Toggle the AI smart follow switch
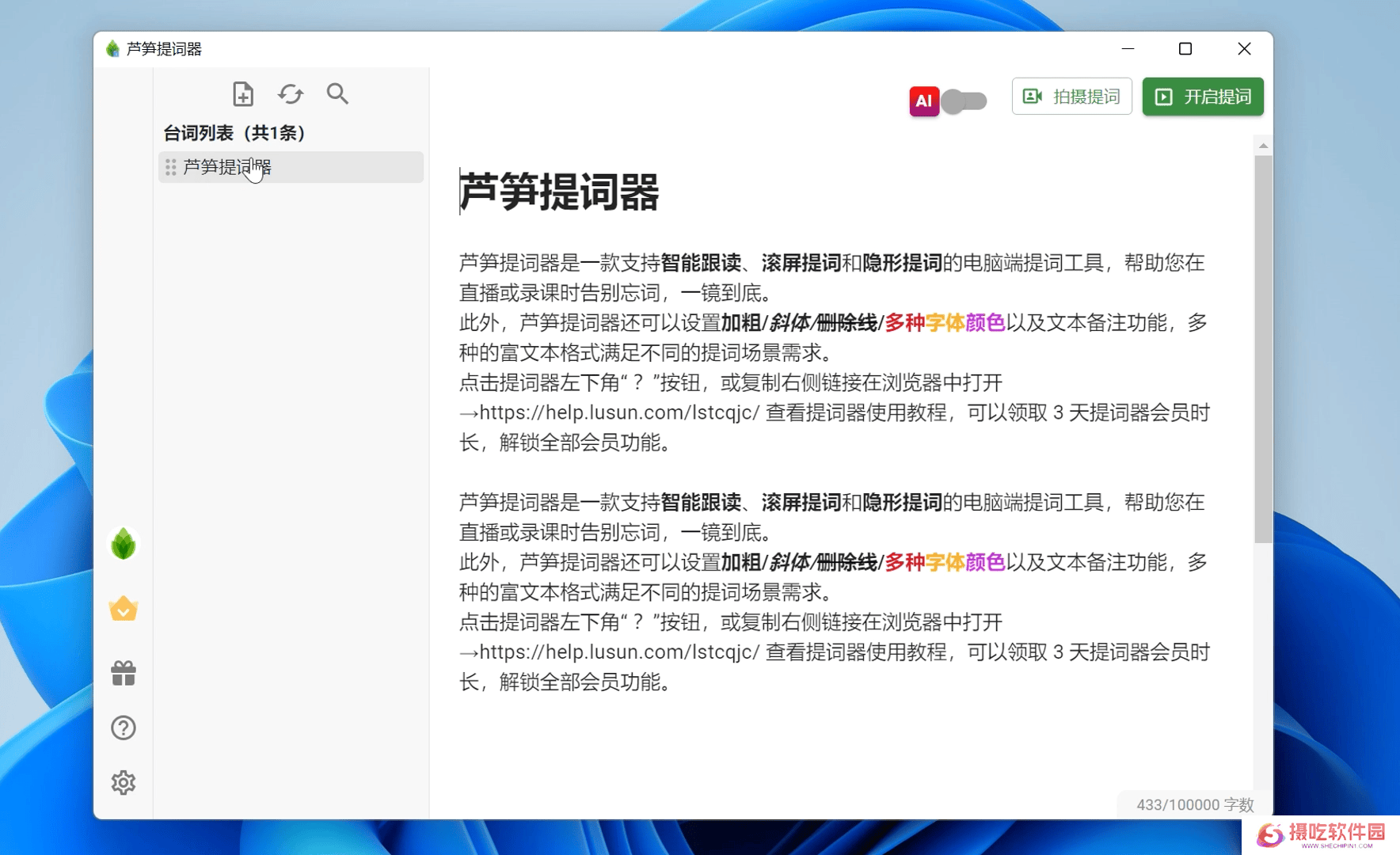 click(965, 101)
